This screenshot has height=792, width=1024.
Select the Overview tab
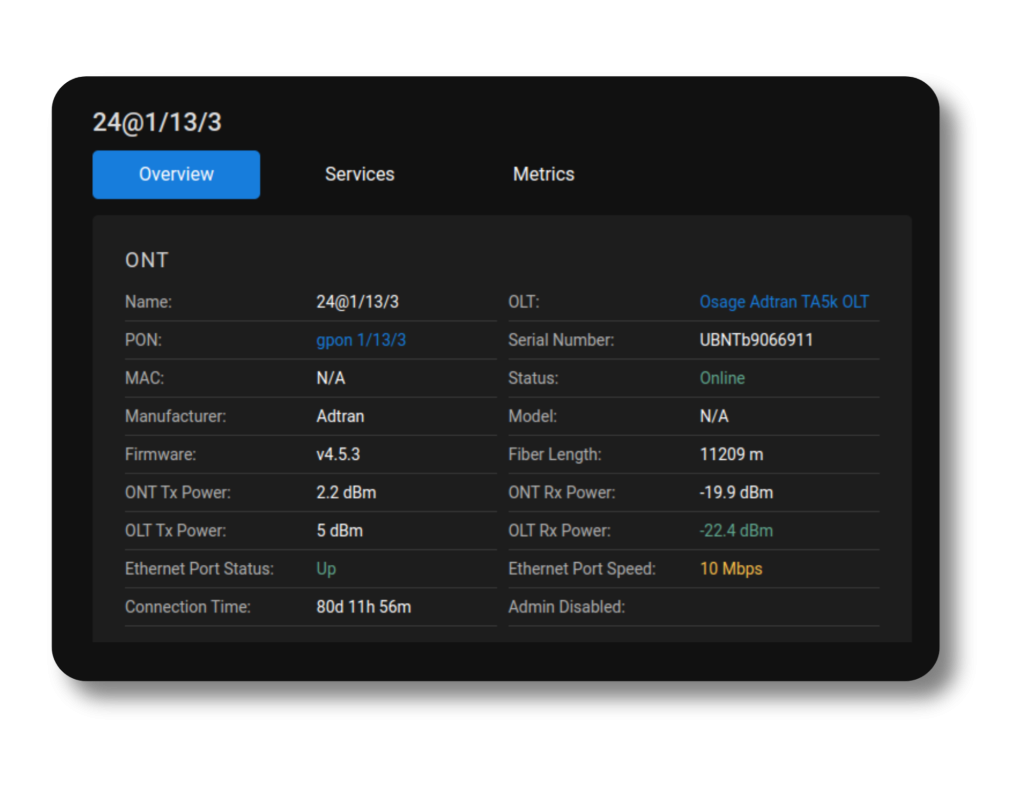point(176,174)
